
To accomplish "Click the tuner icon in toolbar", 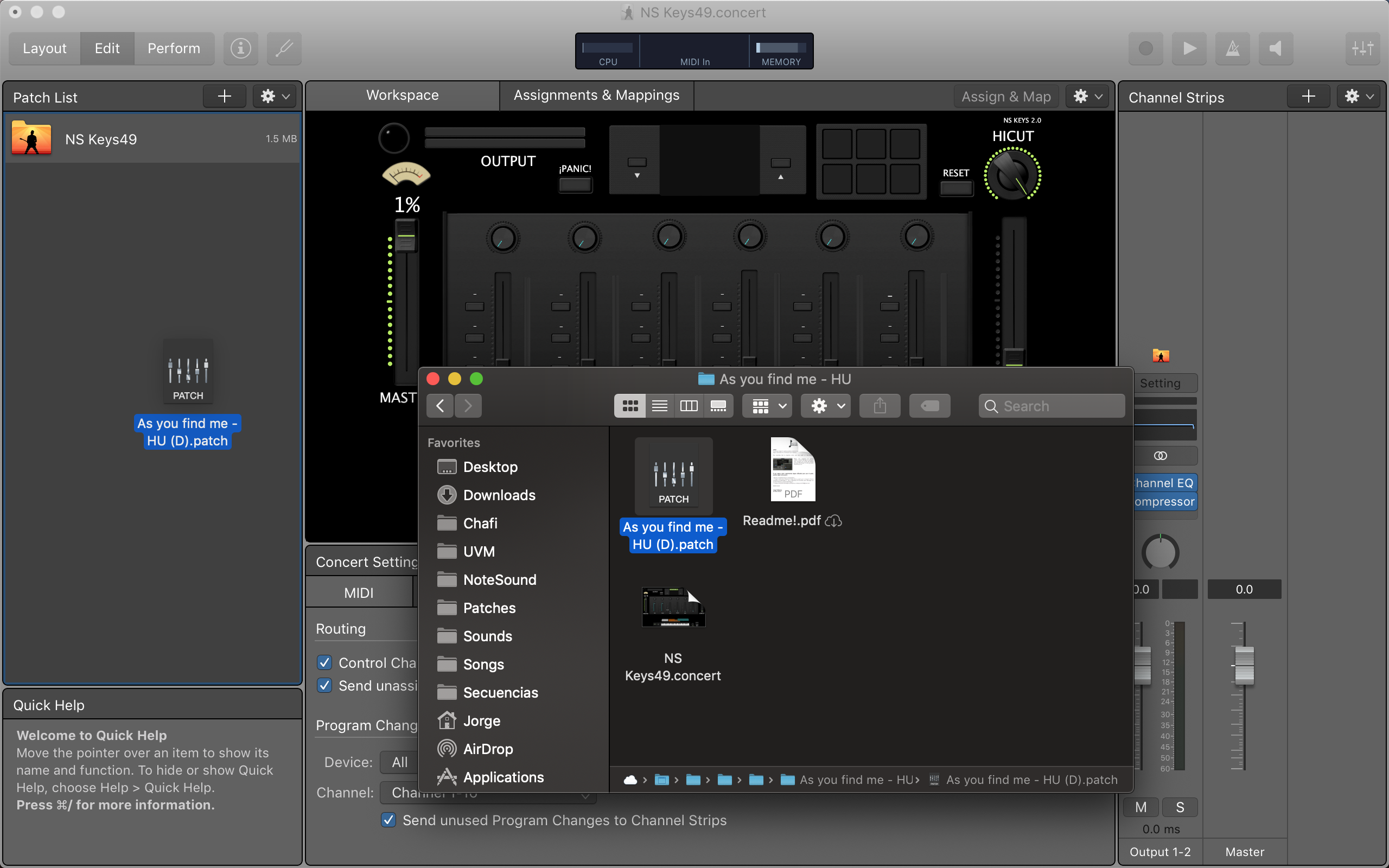I will pyautogui.click(x=284, y=48).
